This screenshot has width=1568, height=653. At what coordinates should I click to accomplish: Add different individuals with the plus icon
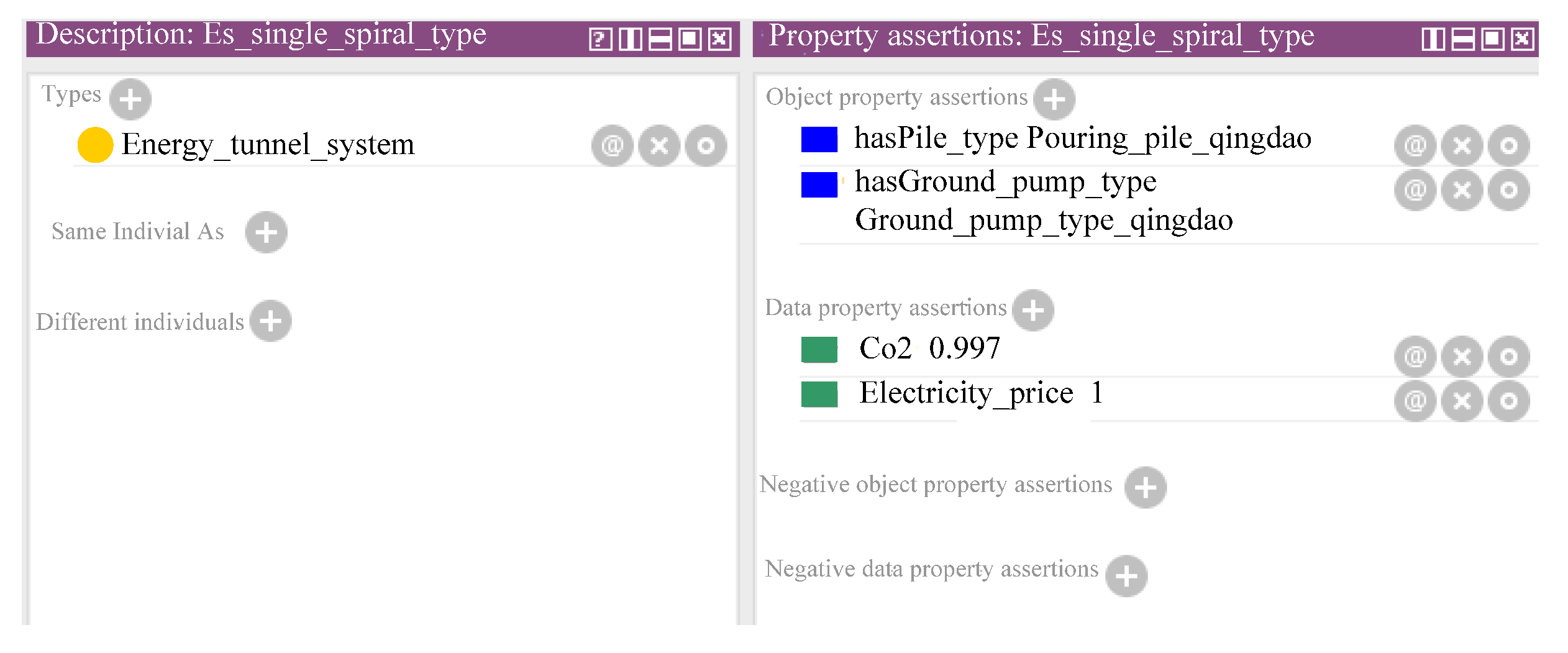click(x=270, y=321)
